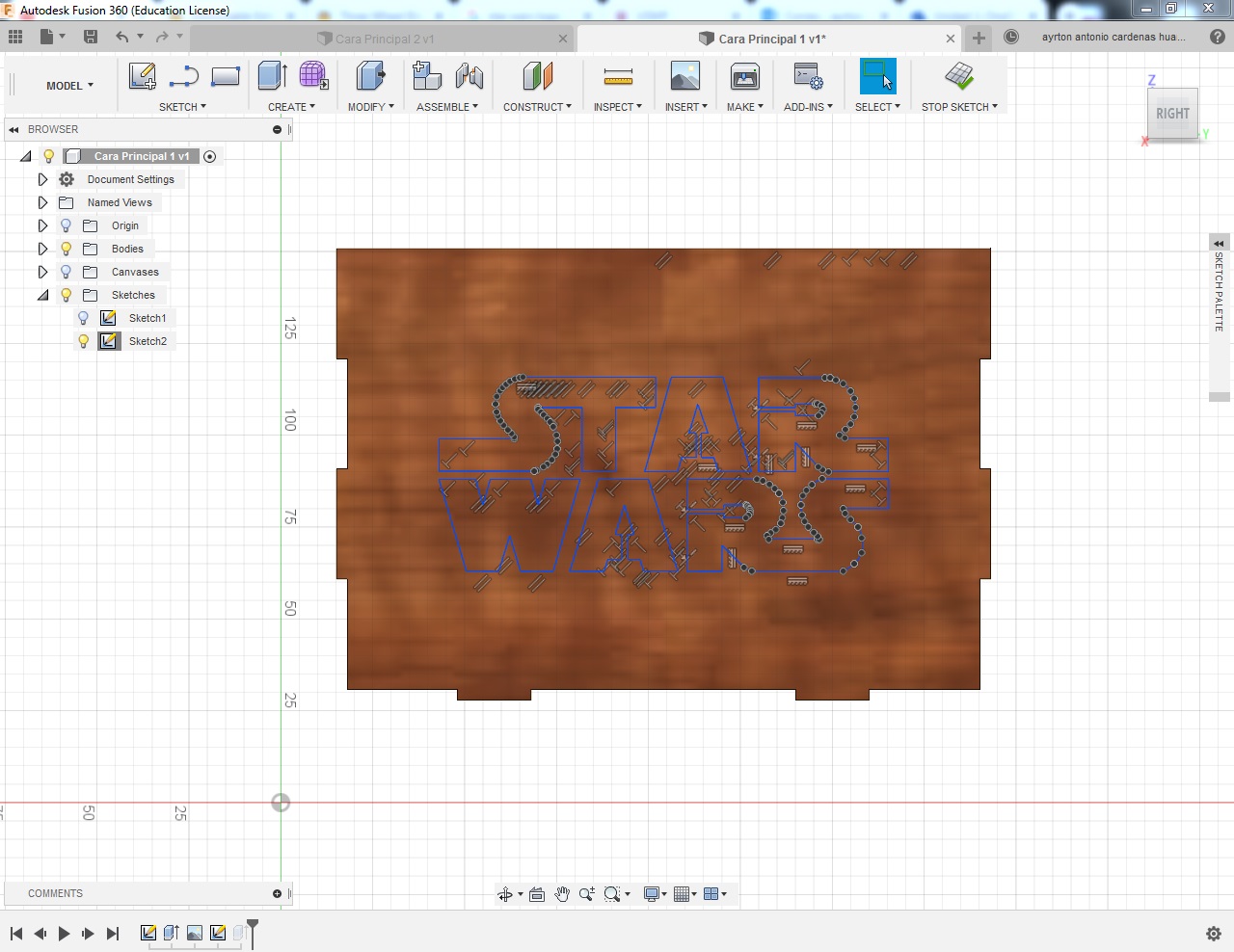Expand the Document Settings node
Image resolution: width=1234 pixels, height=952 pixels.
tap(42, 179)
